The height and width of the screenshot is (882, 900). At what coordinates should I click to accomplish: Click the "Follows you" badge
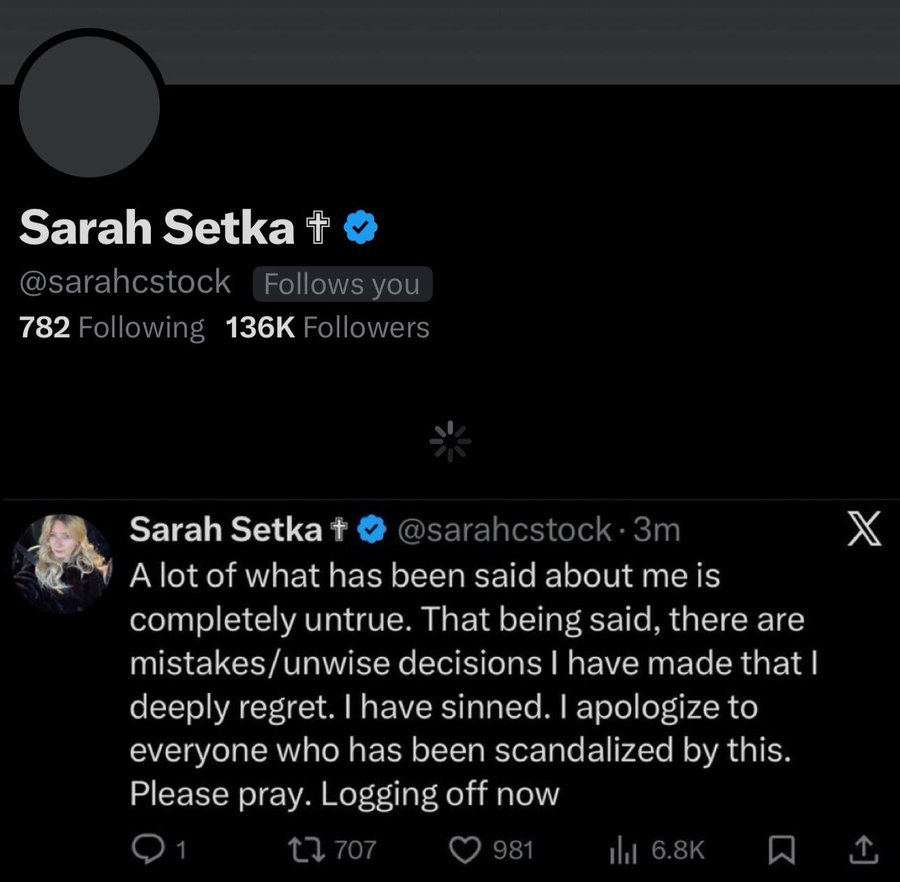[342, 284]
